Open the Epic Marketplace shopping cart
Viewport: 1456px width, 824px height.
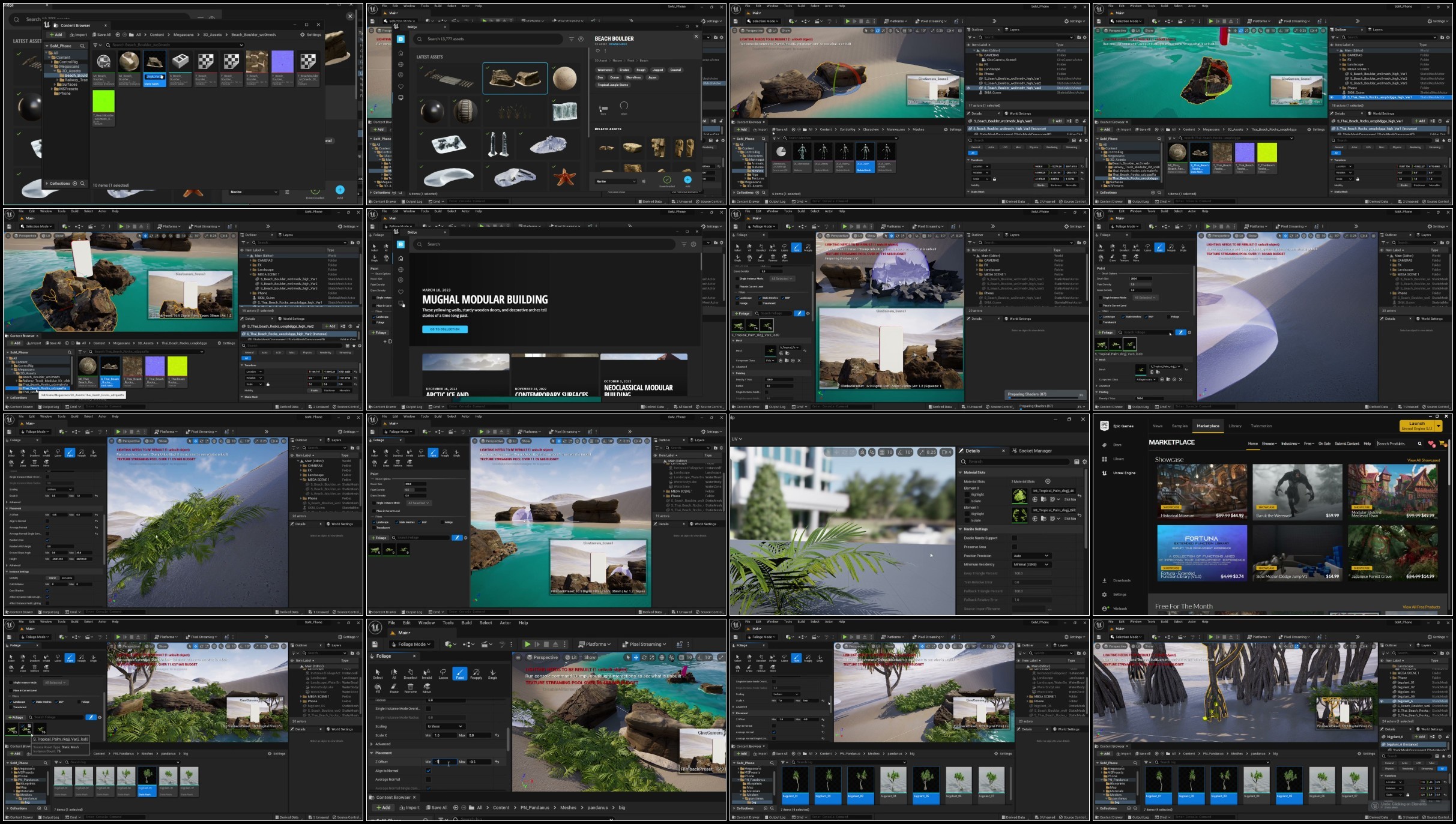point(1442,444)
